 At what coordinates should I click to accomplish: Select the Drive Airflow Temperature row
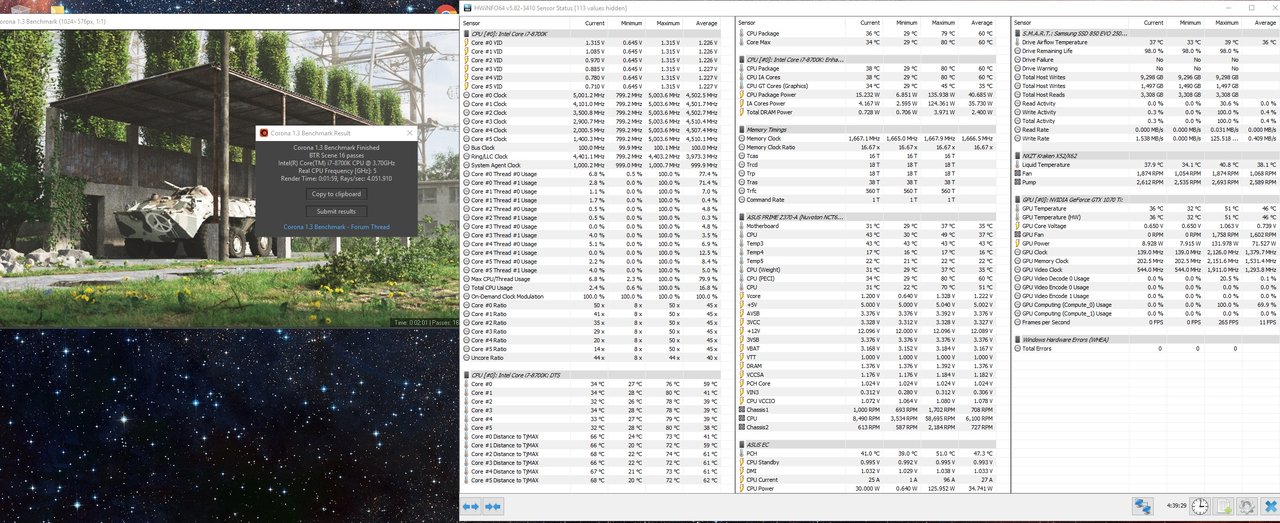(1145, 42)
